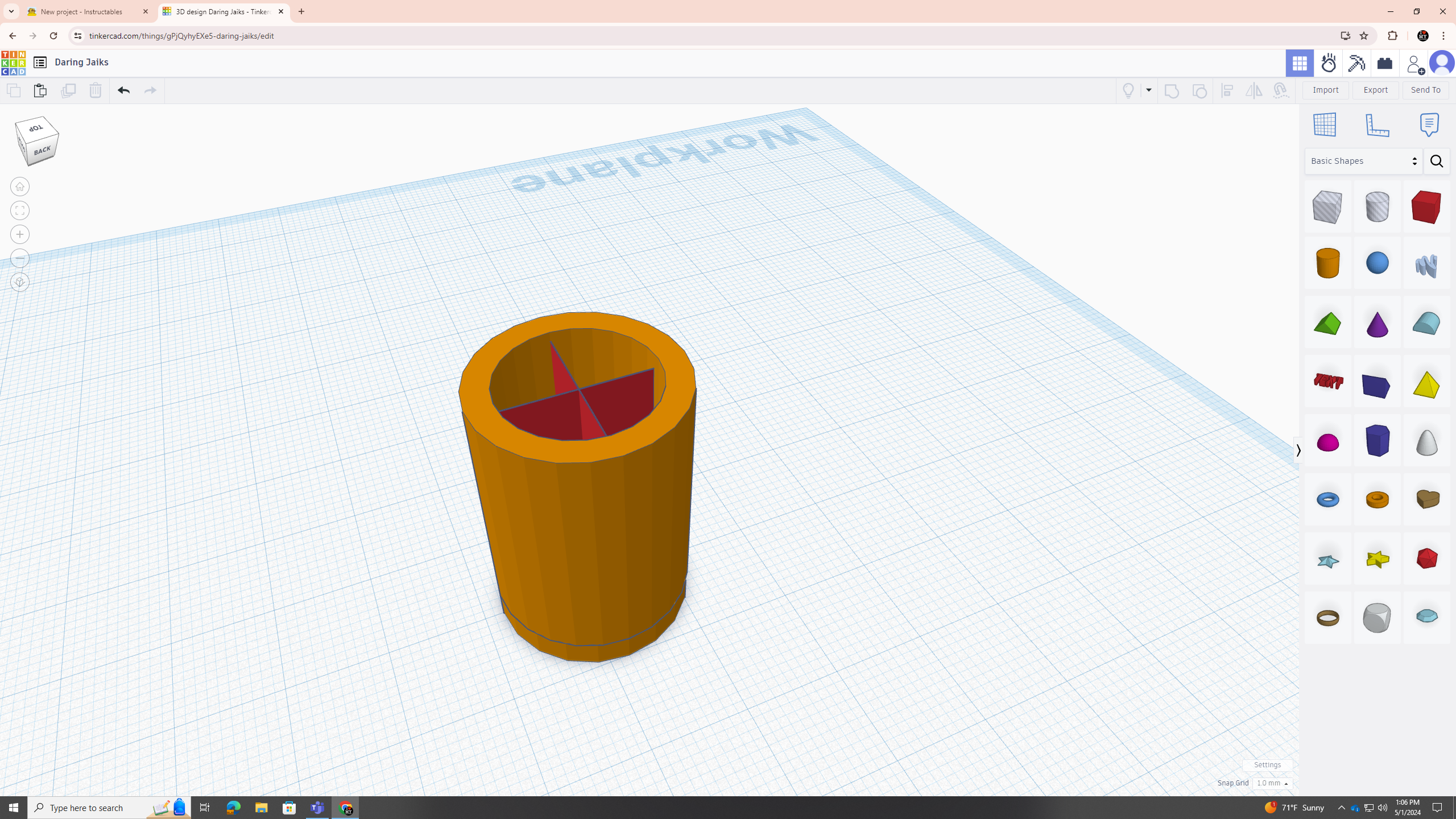
Task: Open the visibility options dropdown arrow
Action: click(x=1148, y=90)
